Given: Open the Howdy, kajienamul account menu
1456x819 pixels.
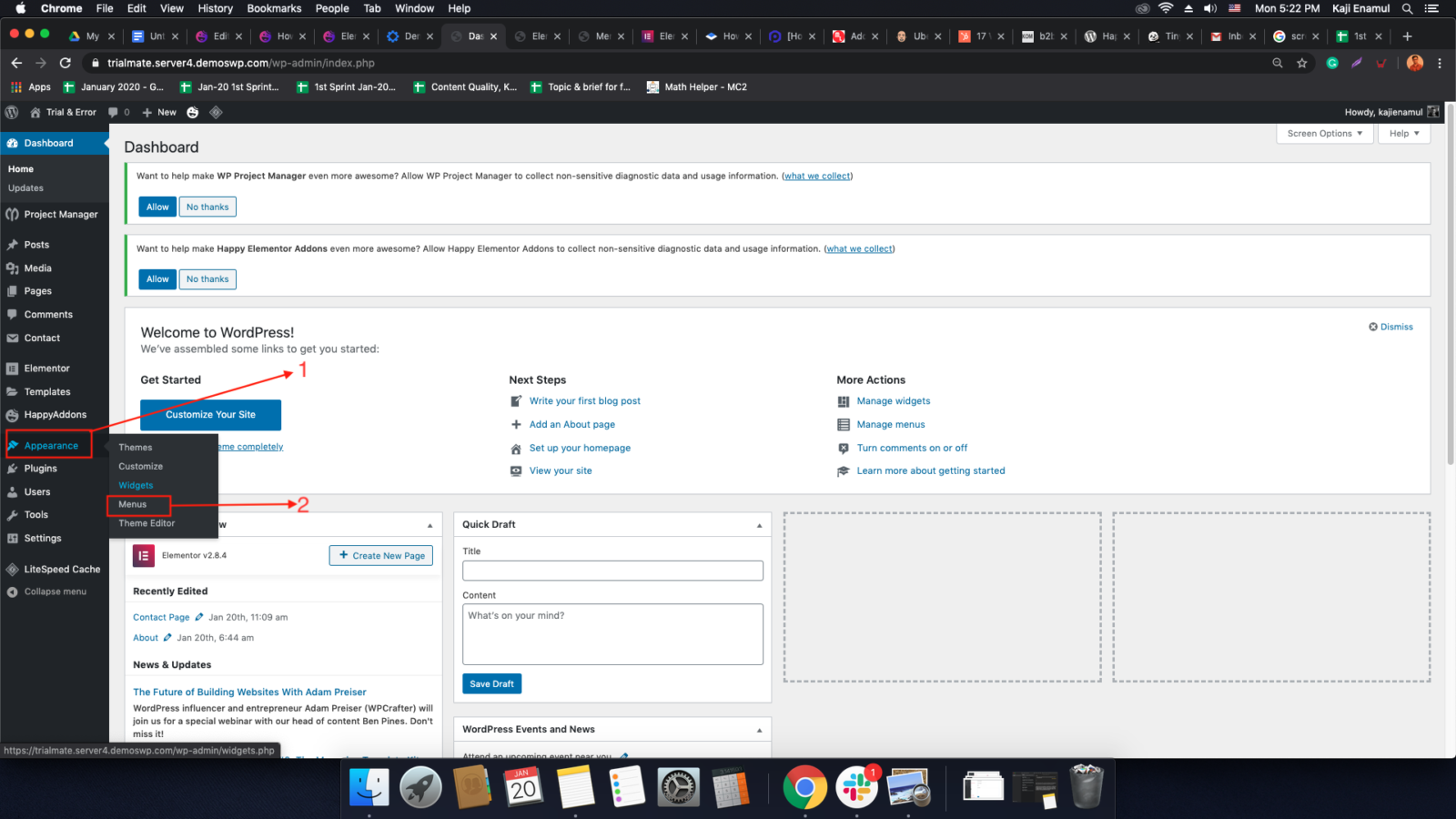Looking at the screenshot, I should 1392,112.
